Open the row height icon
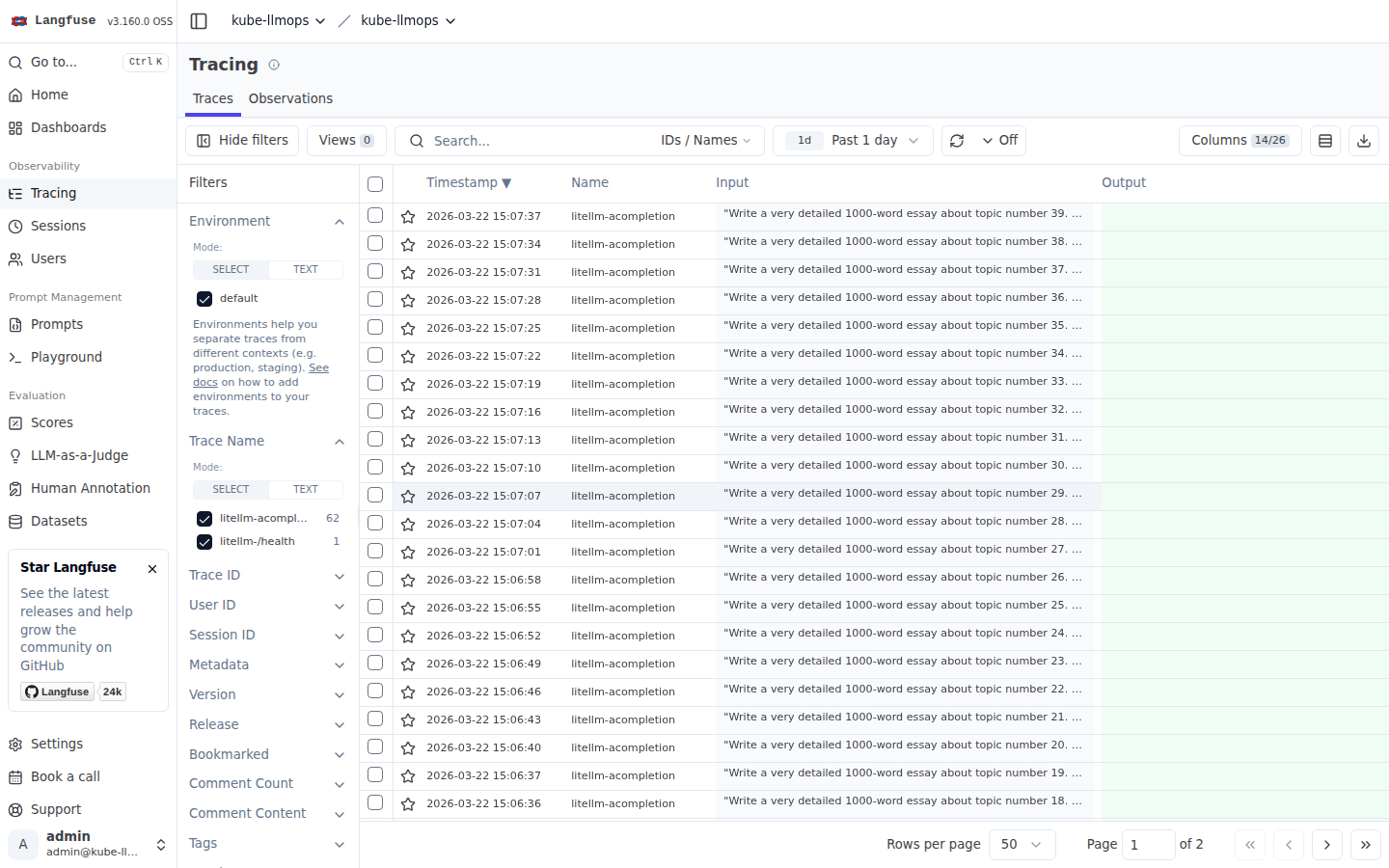Image resolution: width=1389 pixels, height=868 pixels. (1325, 141)
